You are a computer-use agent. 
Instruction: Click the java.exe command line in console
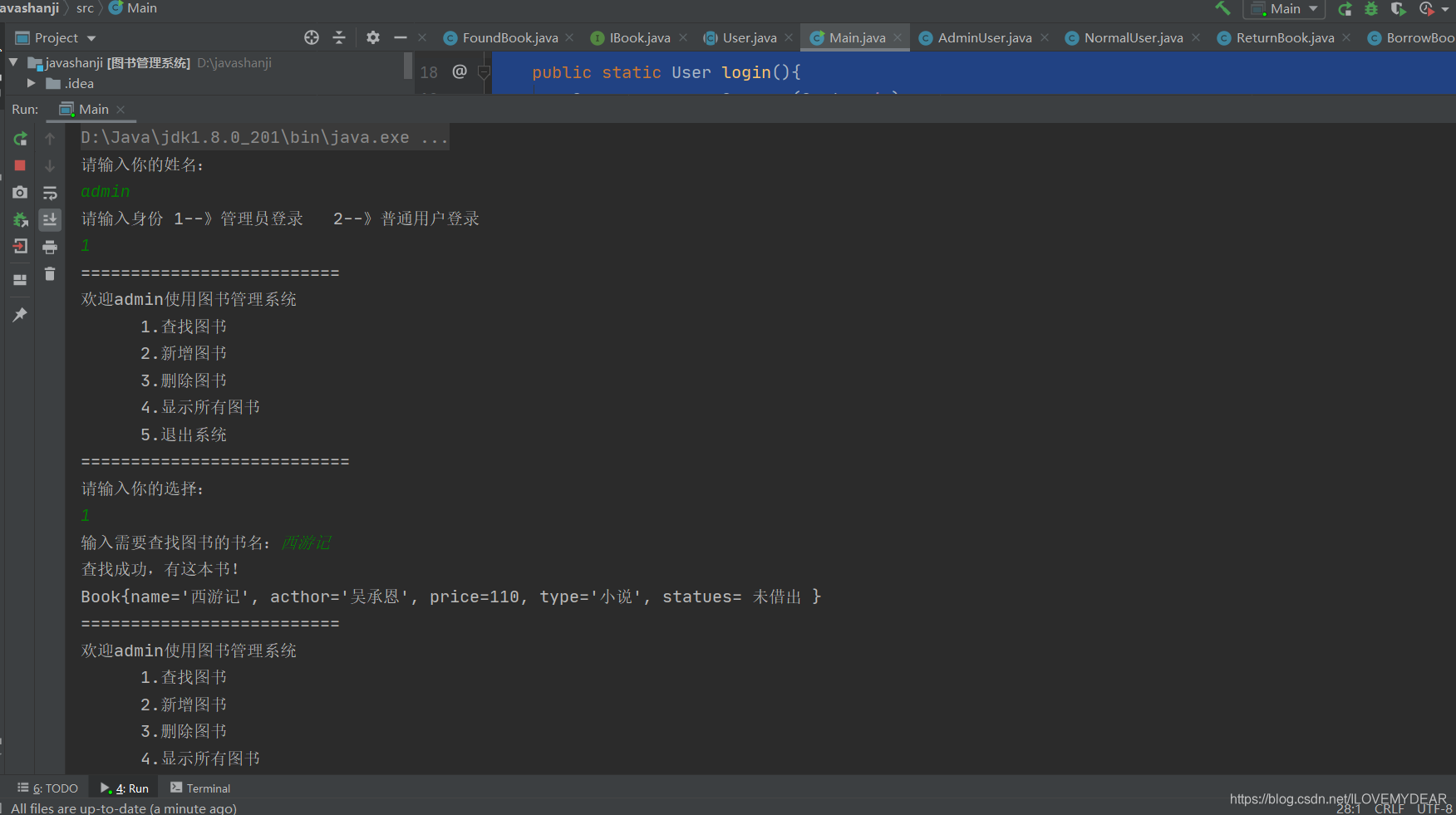(x=264, y=138)
